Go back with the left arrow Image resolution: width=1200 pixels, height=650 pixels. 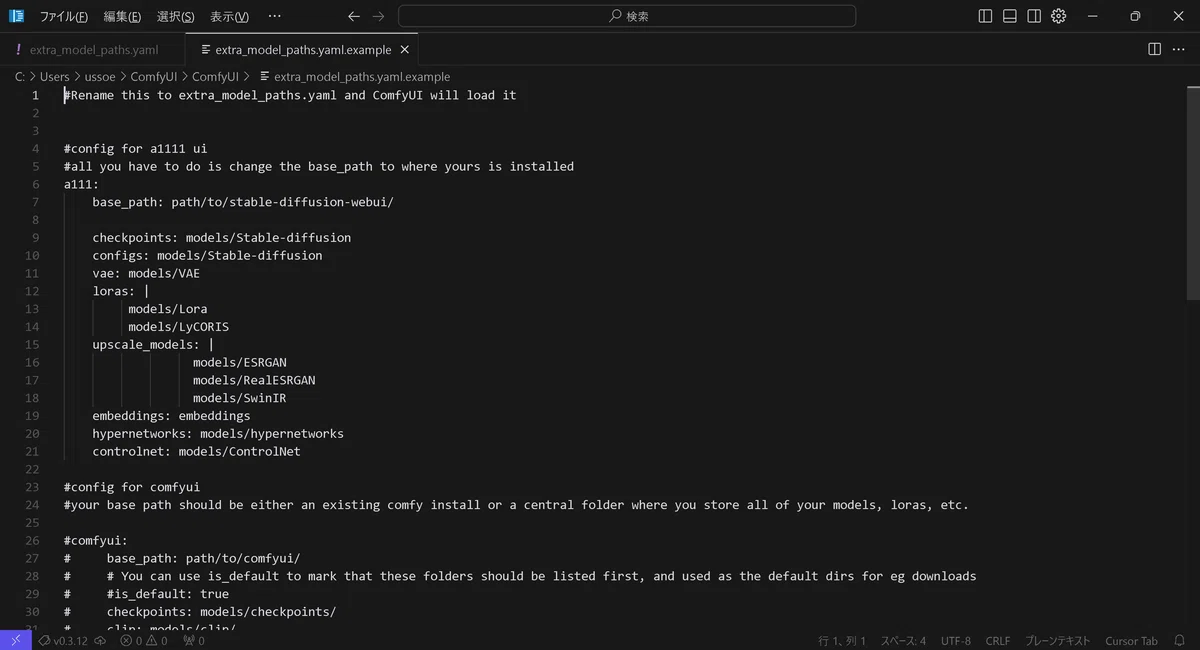coord(354,16)
